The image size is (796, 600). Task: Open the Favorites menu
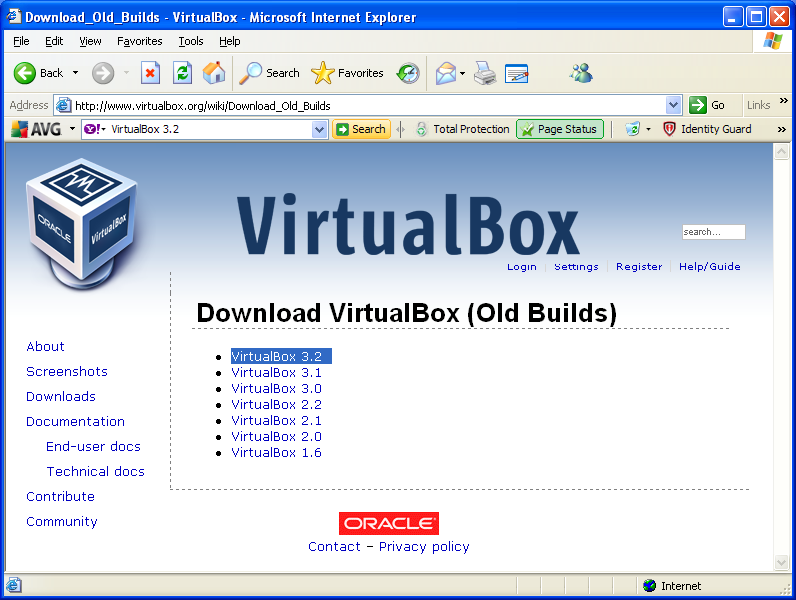point(140,41)
